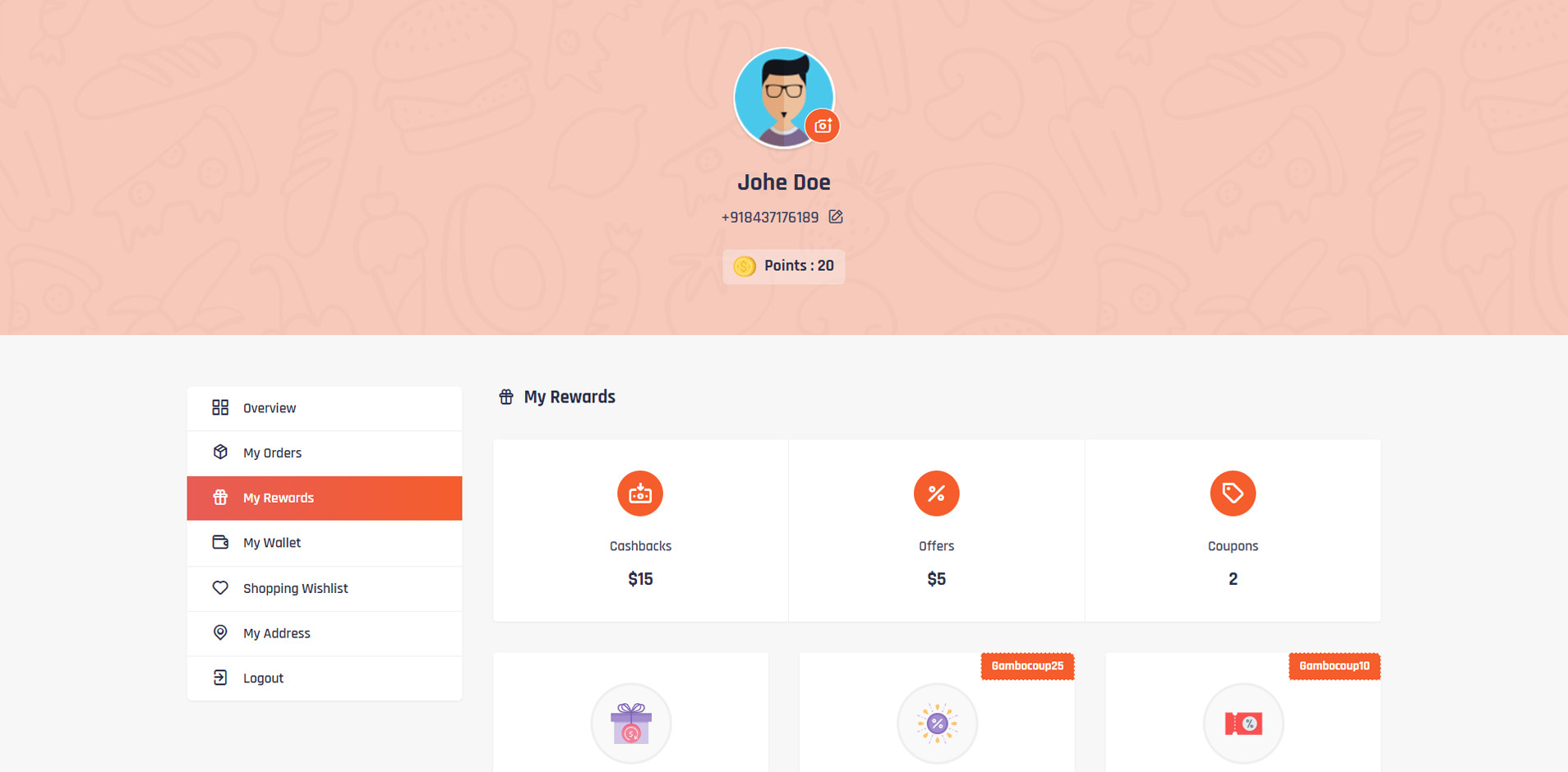
Task: Click the red coupon ticket icon
Action: 1243,724
